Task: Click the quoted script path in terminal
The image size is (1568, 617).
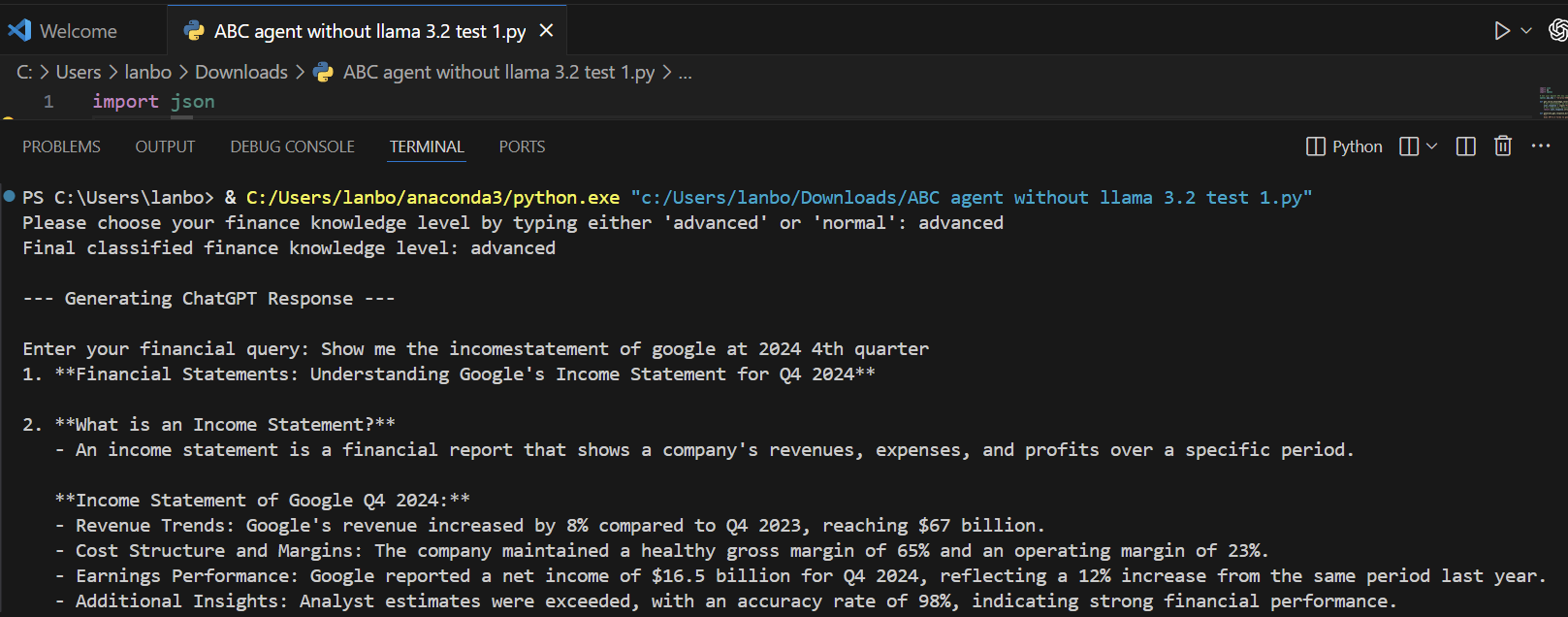Action: tap(971, 198)
